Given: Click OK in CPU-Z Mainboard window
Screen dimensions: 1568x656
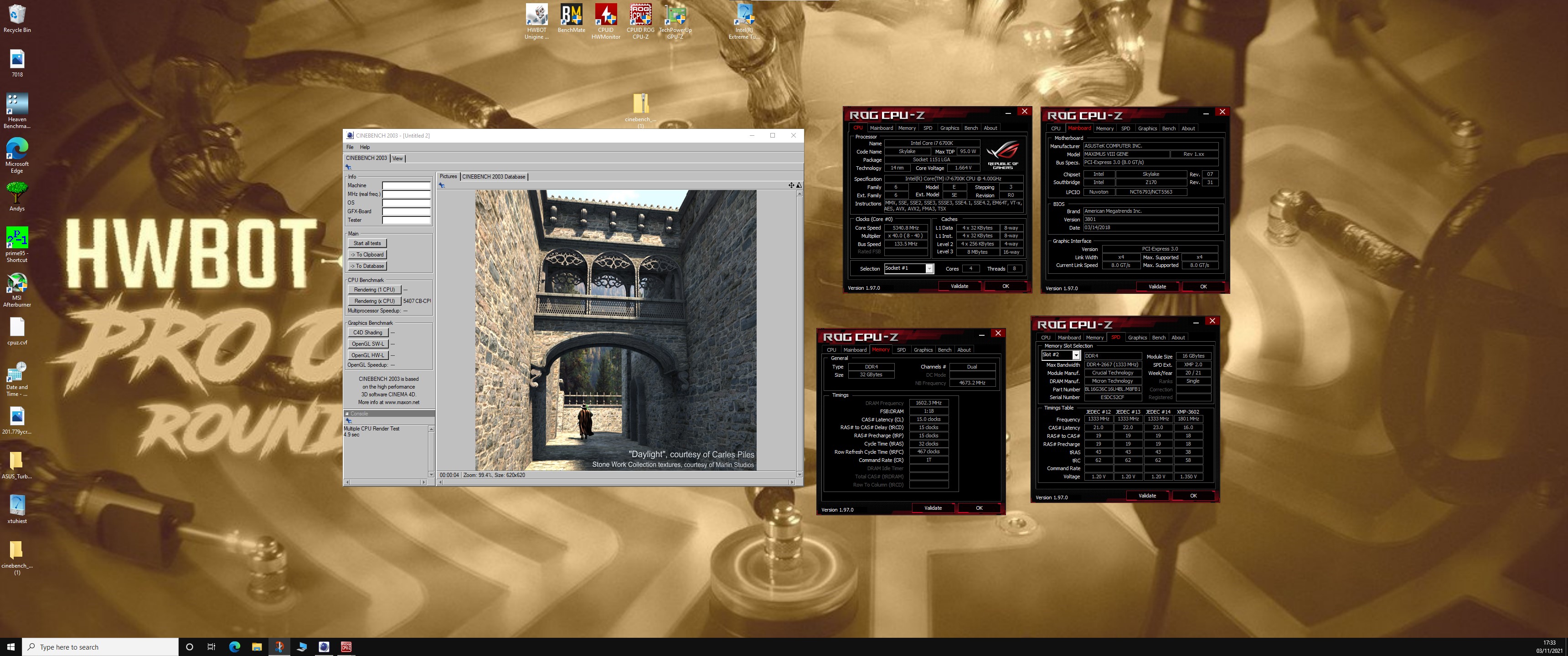Looking at the screenshot, I should [1203, 287].
